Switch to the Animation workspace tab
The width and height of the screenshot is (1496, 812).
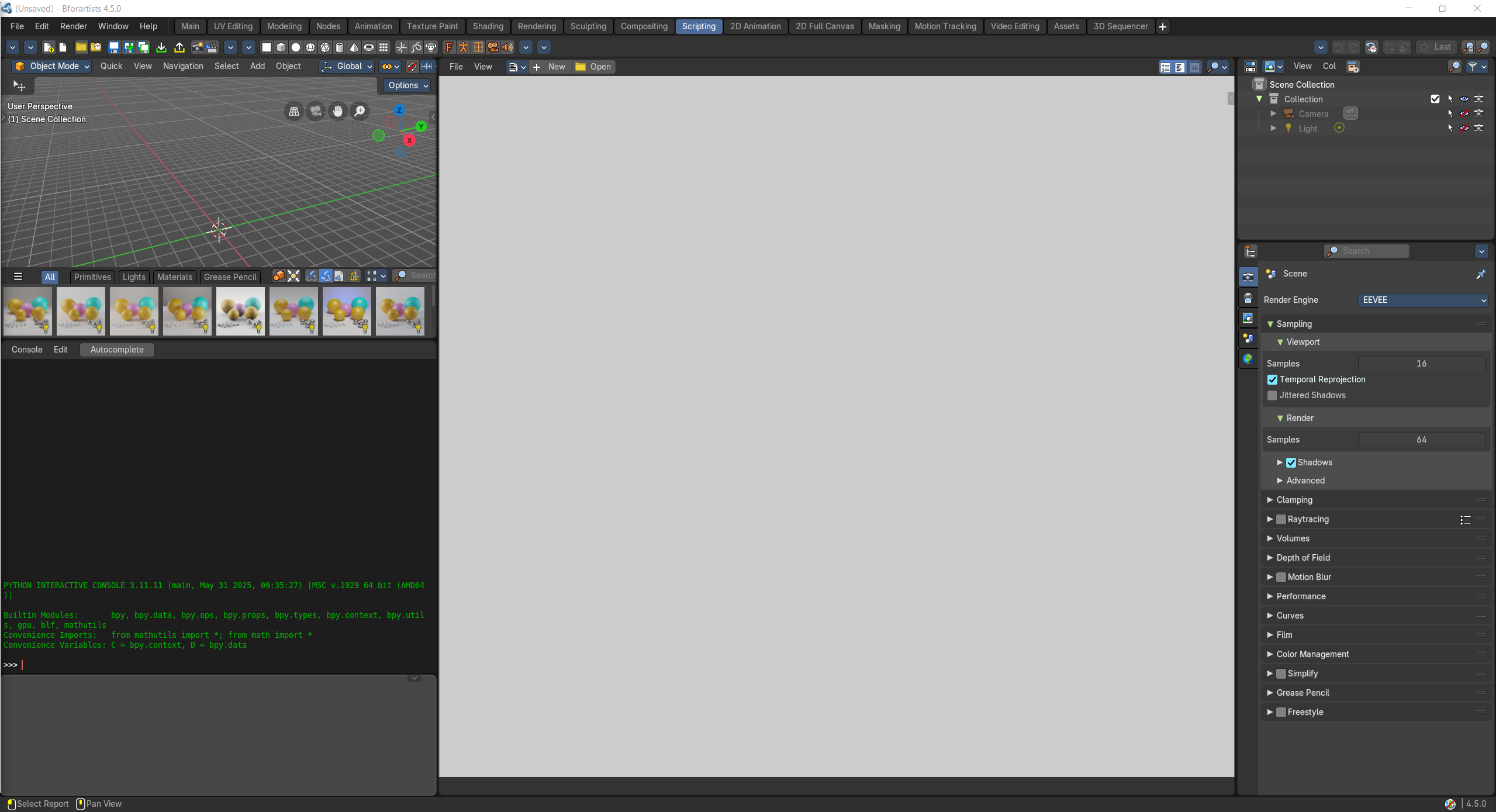point(373,26)
